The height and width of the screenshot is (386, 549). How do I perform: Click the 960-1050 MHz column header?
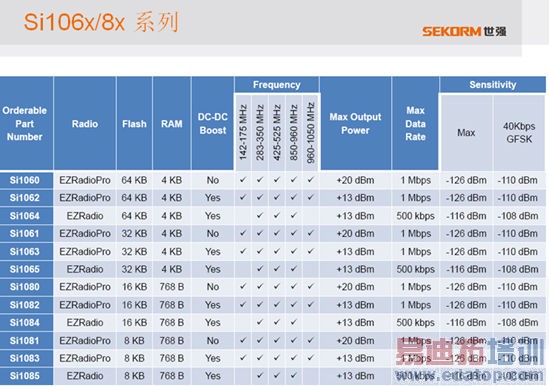(x=311, y=132)
